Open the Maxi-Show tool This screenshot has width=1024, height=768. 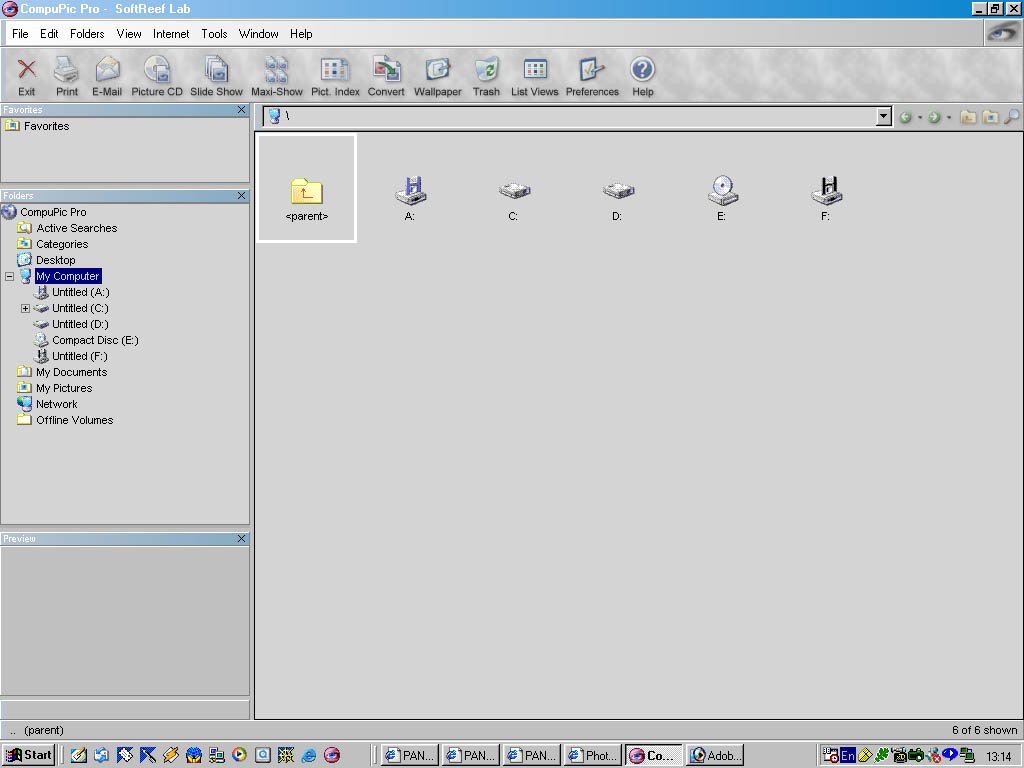click(x=277, y=76)
